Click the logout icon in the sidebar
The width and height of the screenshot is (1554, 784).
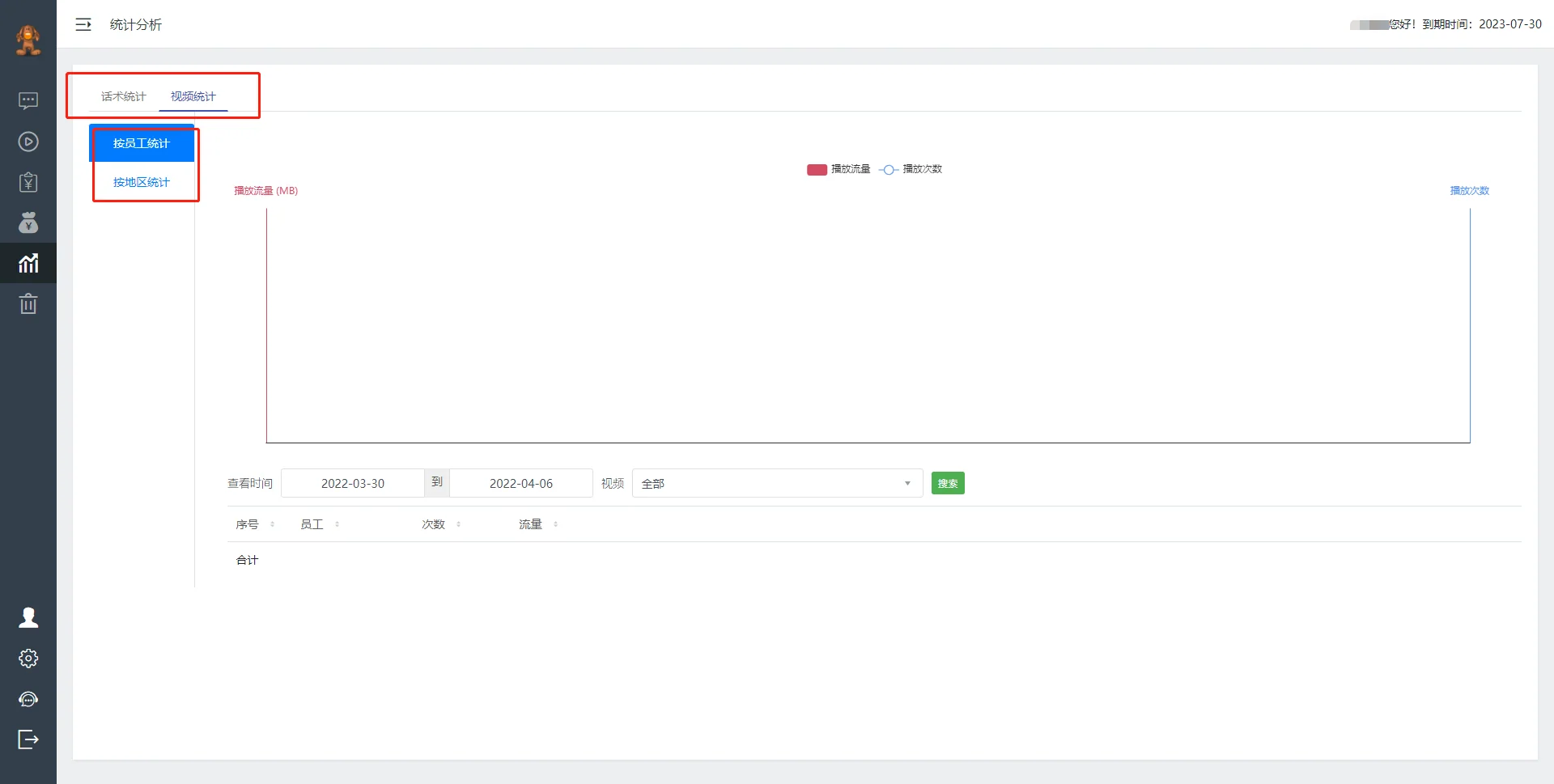coord(28,740)
